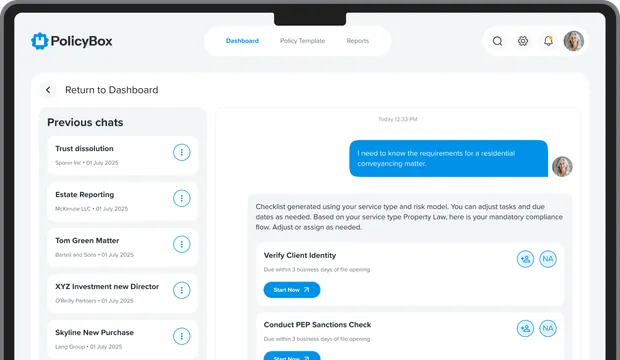Screen dimensions: 620x360
Task: Click 'Lang Group • 01 July 2025' subtitle
Action: tap(89, 347)
